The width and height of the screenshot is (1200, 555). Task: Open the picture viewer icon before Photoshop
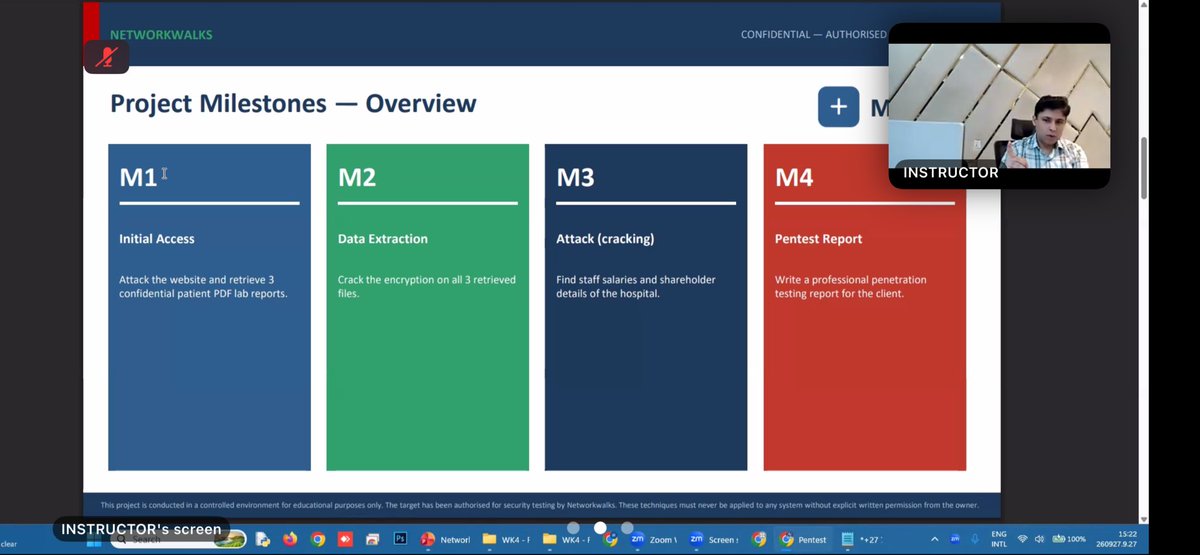pyautogui.click(x=372, y=539)
